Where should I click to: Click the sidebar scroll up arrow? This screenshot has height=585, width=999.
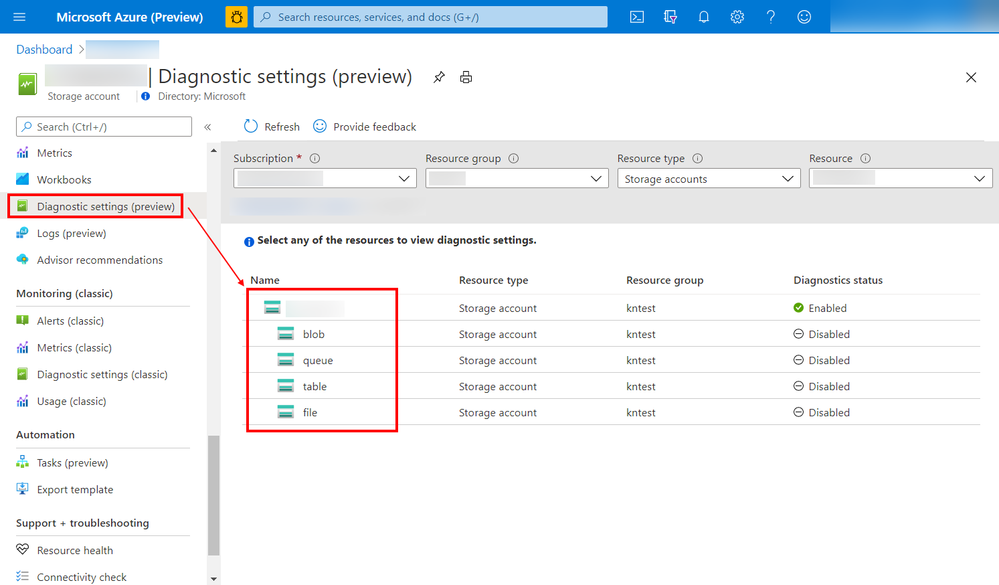tap(213, 151)
